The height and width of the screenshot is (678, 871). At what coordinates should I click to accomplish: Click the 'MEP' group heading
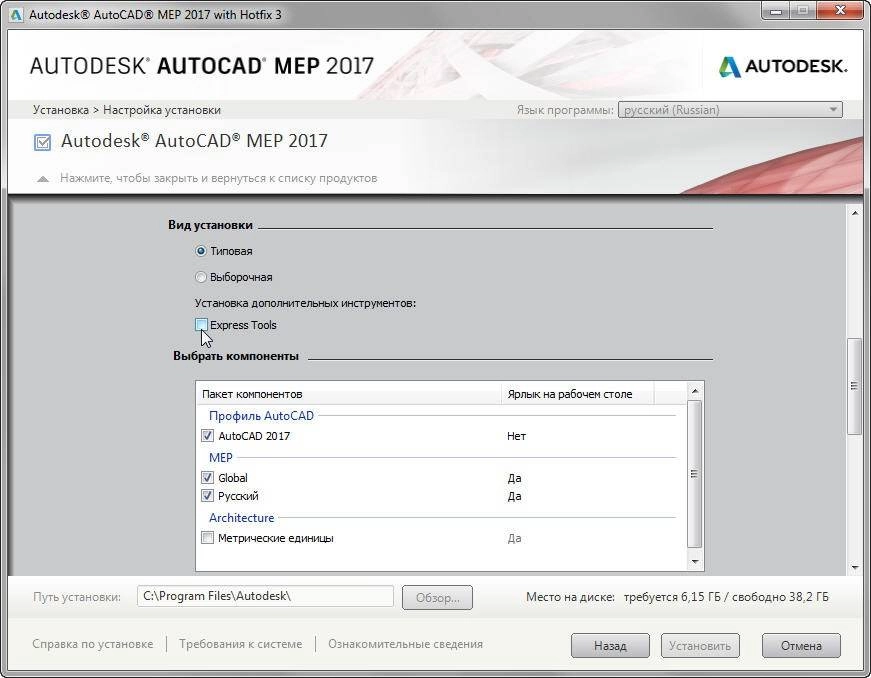tap(221, 458)
